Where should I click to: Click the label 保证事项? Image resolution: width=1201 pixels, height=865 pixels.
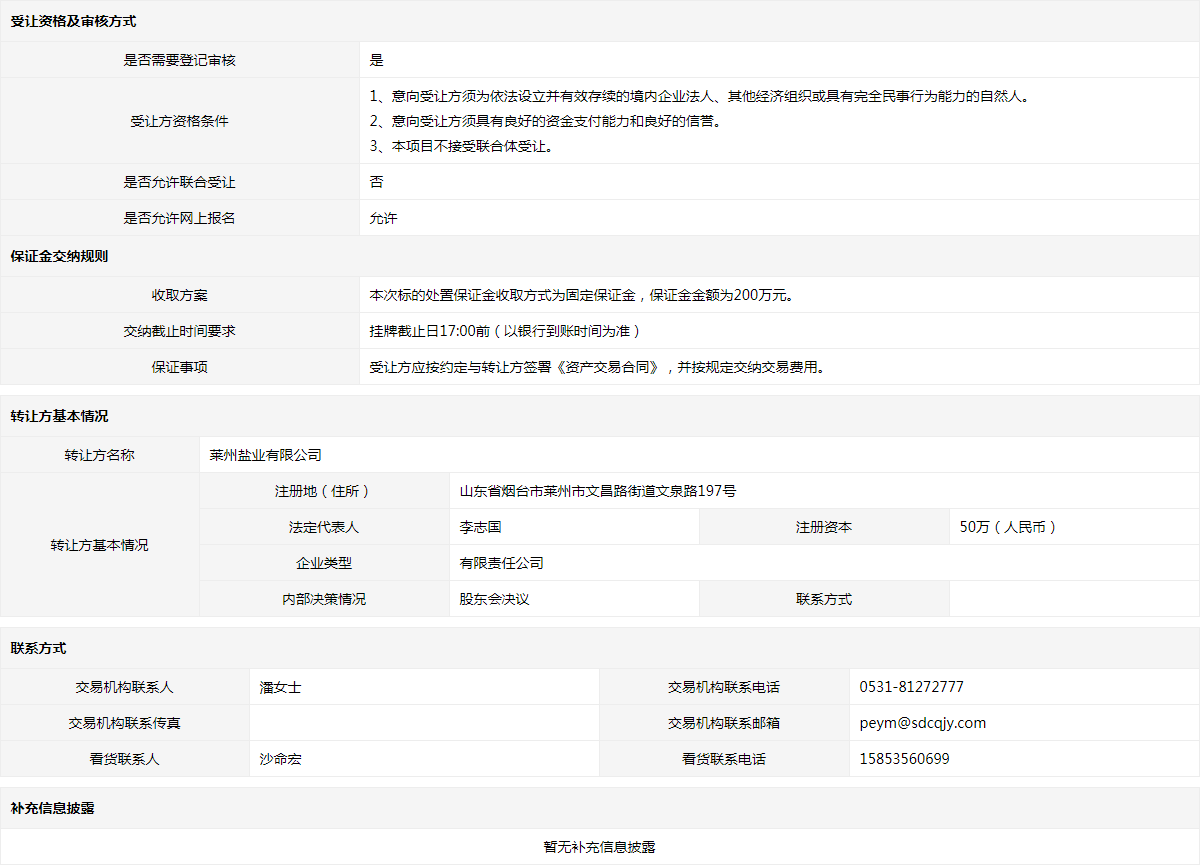coord(180,367)
